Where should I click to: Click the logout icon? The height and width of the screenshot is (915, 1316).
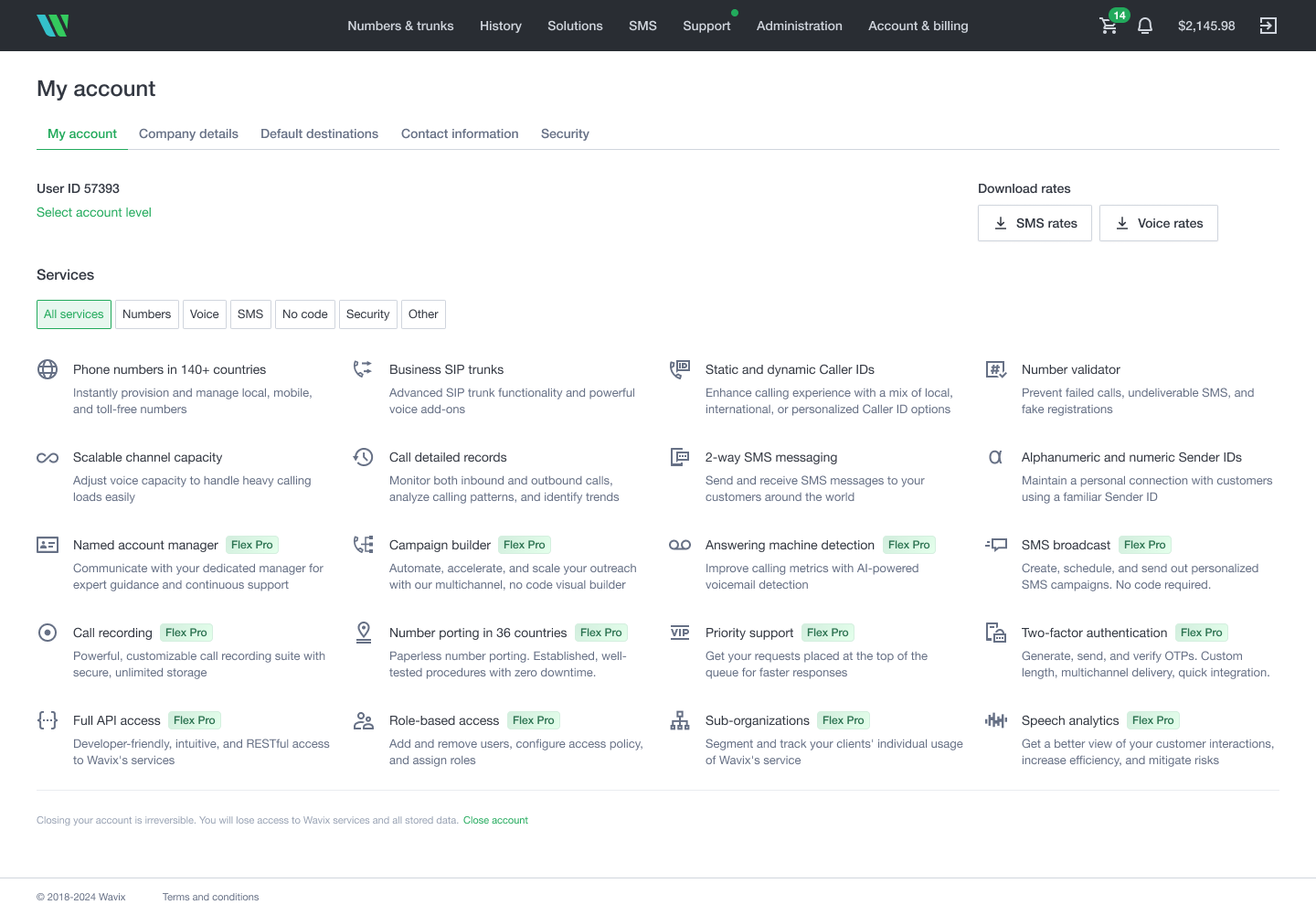pyautogui.click(x=1268, y=26)
